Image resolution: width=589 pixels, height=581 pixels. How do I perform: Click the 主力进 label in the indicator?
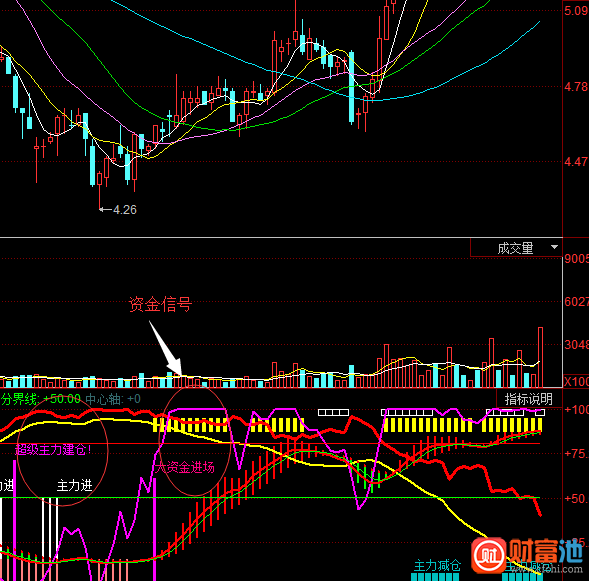click(x=74, y=486)
